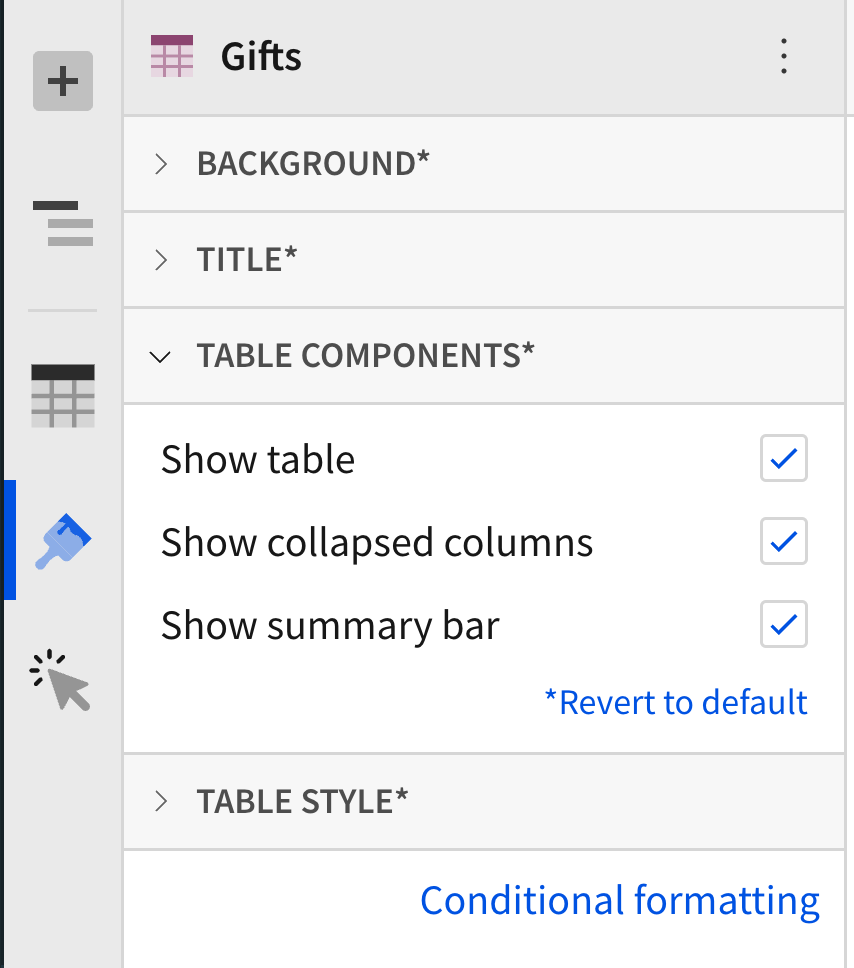Screen dimensions: 854x968
Task: Open the element outline list icon
Action: coord(63,223)
